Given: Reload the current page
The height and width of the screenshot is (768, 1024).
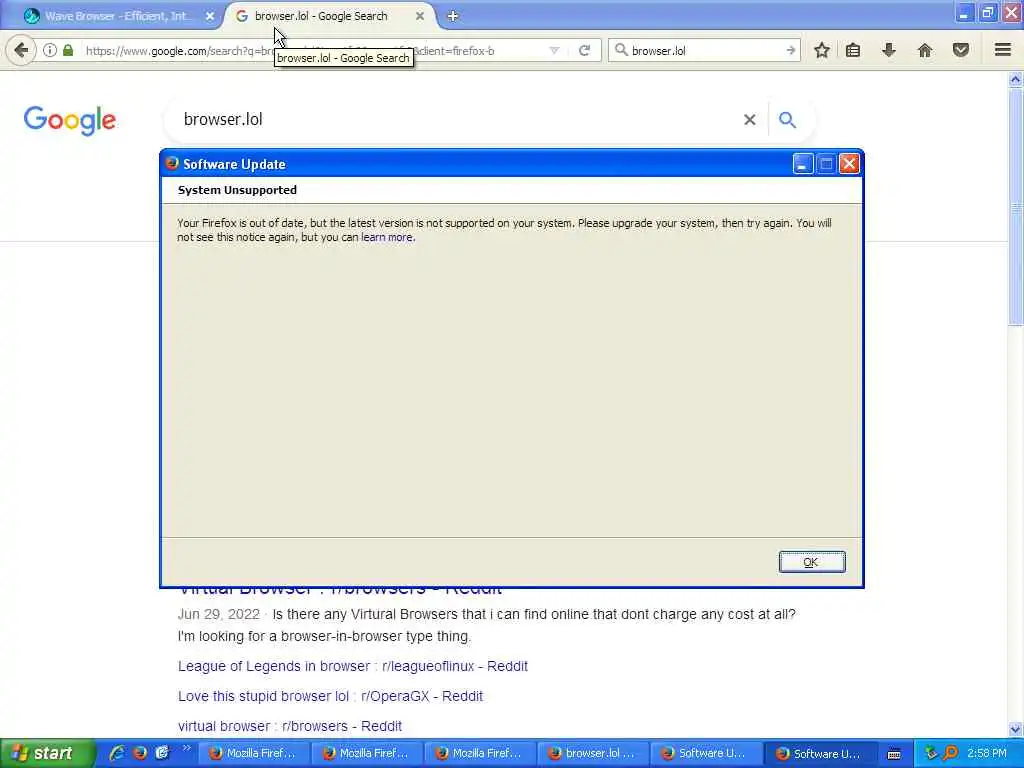Looking at the screenshot, I should click(584, 50).
